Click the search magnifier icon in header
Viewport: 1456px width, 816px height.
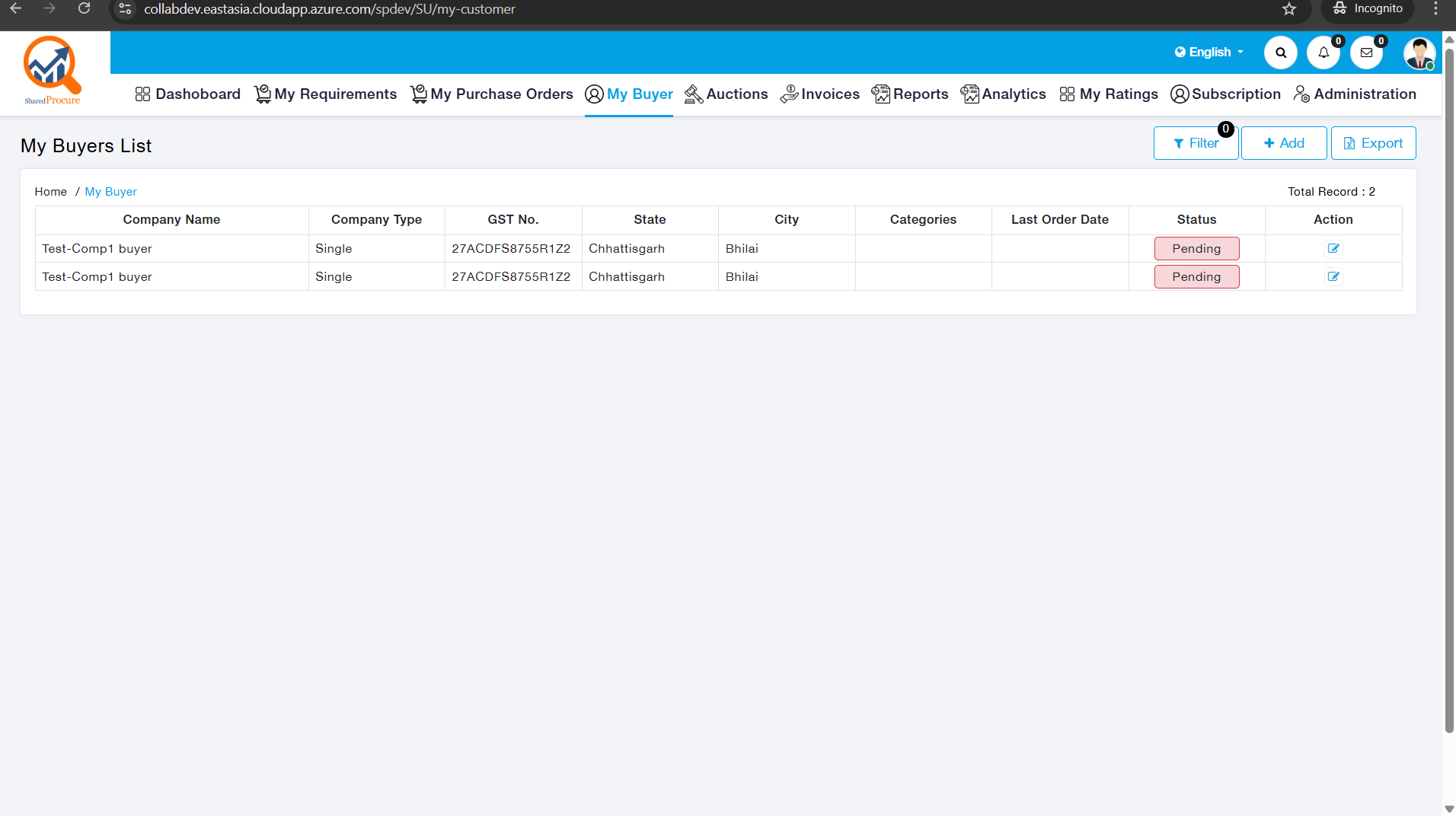[x=1280, y=53]
